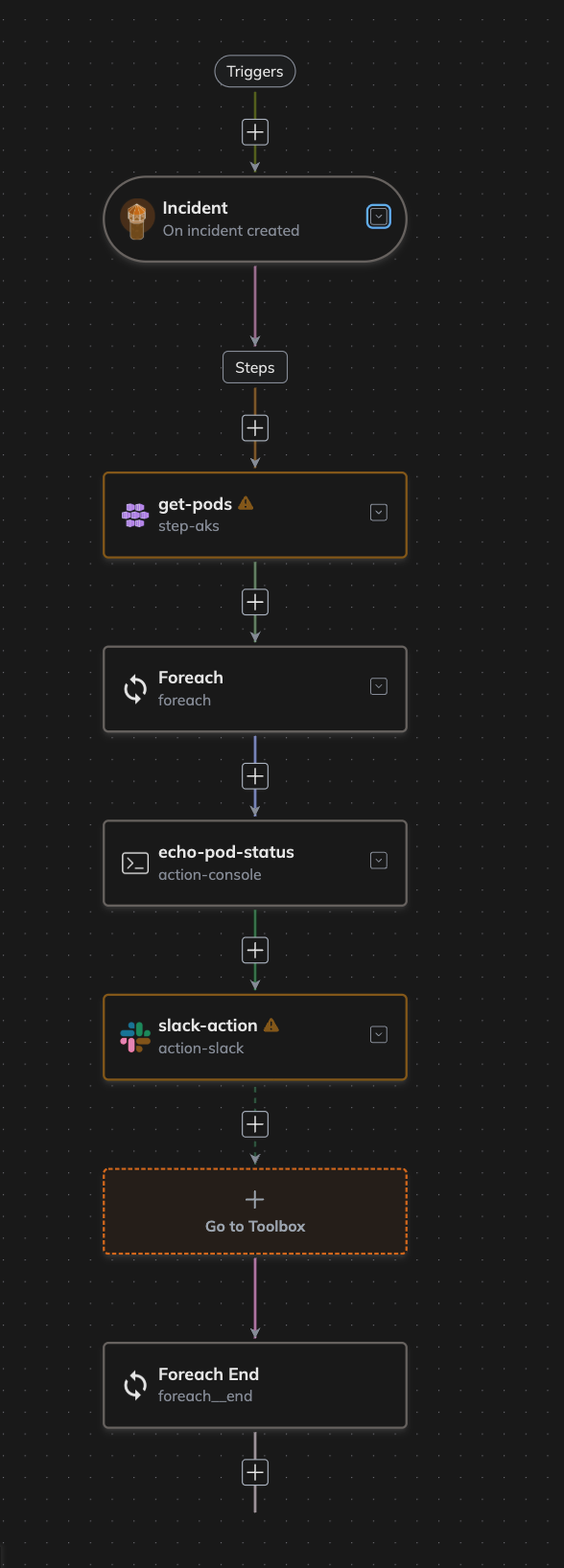Screen dimensions: 564x1568
Task: Add a step between Foreach and echo-pod-status
Action: tap(254, 775)
